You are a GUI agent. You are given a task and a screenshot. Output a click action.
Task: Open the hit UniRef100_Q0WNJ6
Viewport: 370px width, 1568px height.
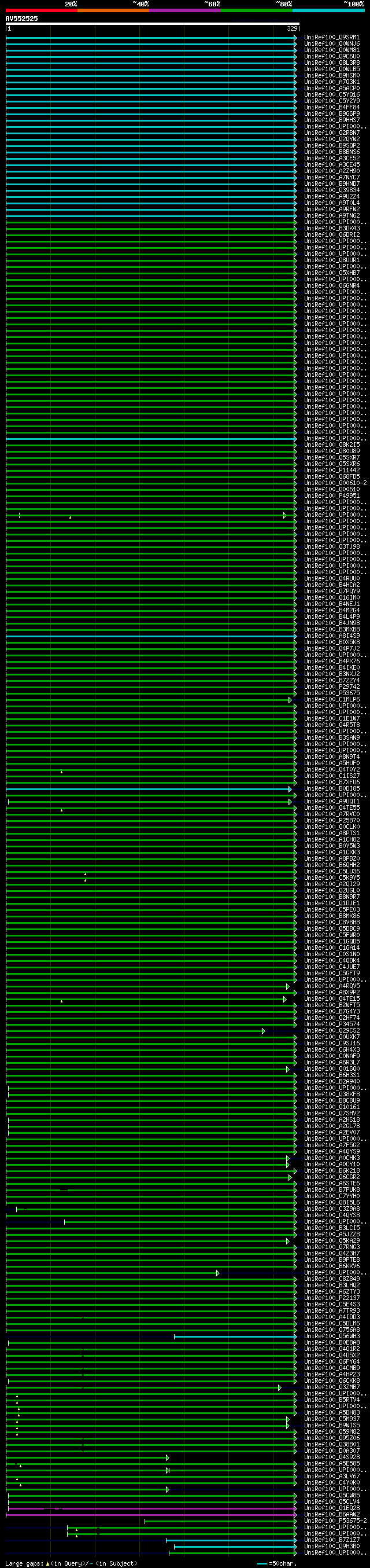point(332,44)
